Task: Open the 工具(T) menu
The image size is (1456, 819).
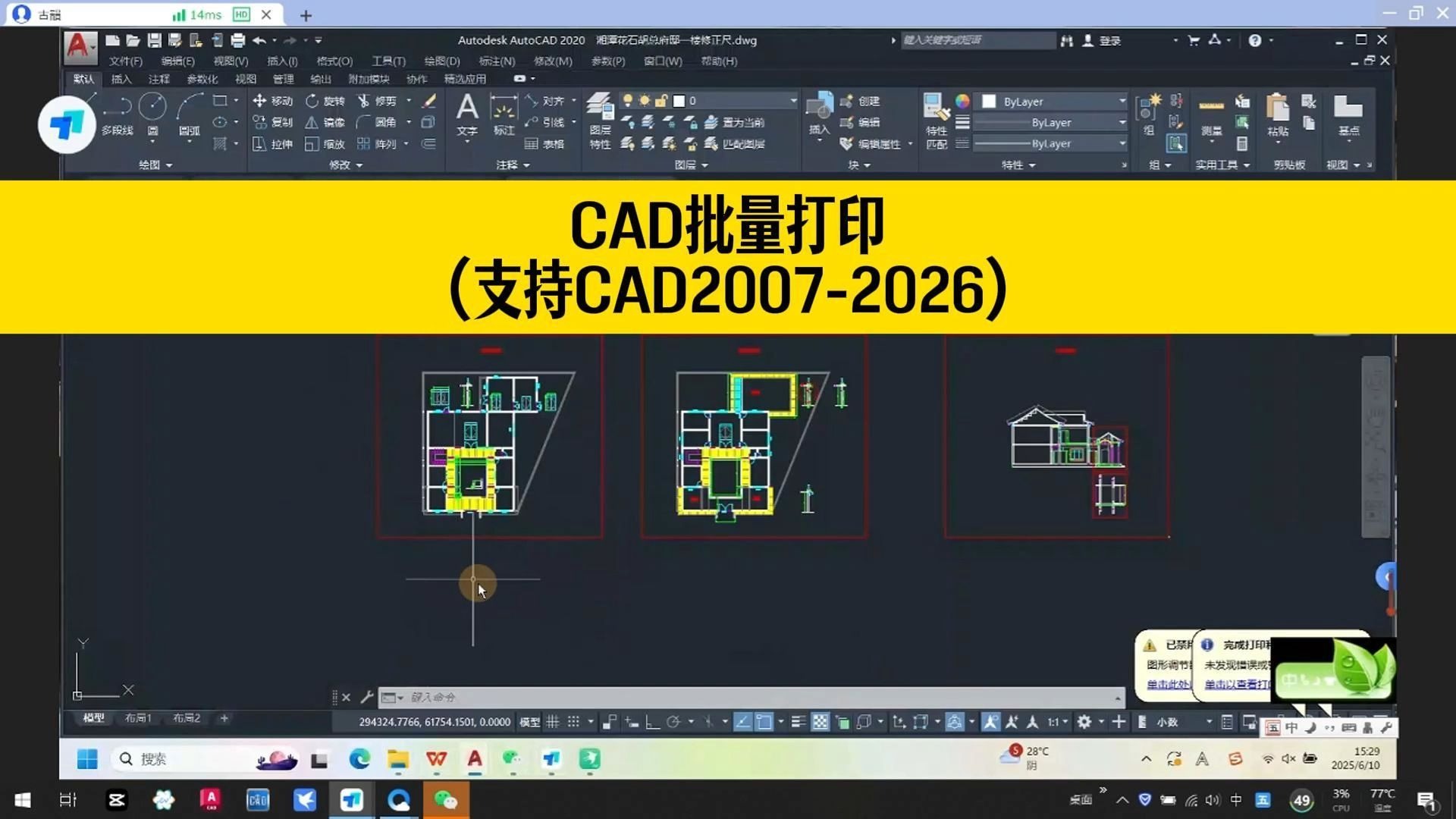Action: (388, 61)
